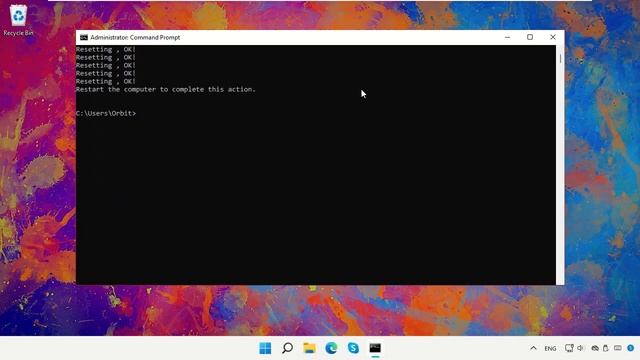Show hidden system tray icons
The height and width of the screenshot is (360, 640).
pos(533,348)
